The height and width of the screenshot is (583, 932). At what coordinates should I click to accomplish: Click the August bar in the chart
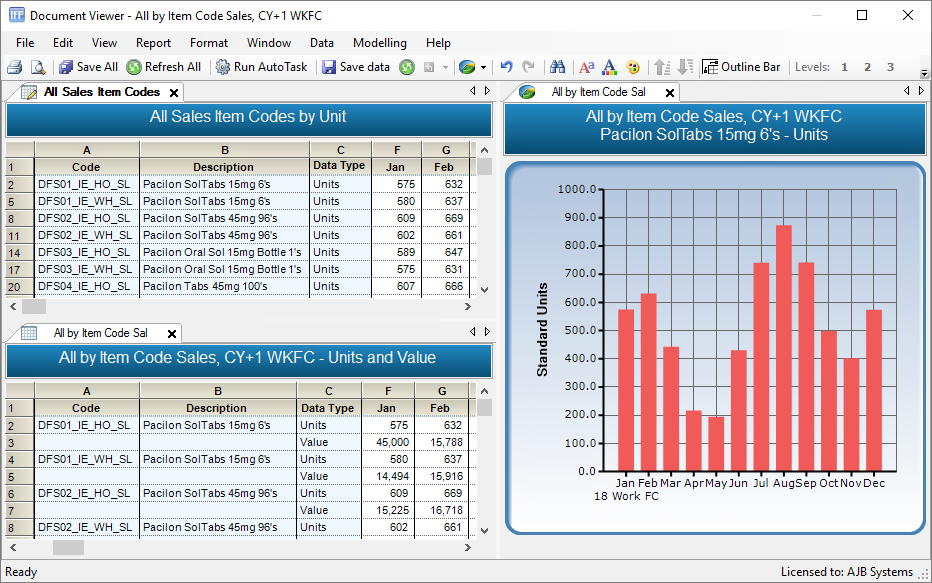point(783,348)
